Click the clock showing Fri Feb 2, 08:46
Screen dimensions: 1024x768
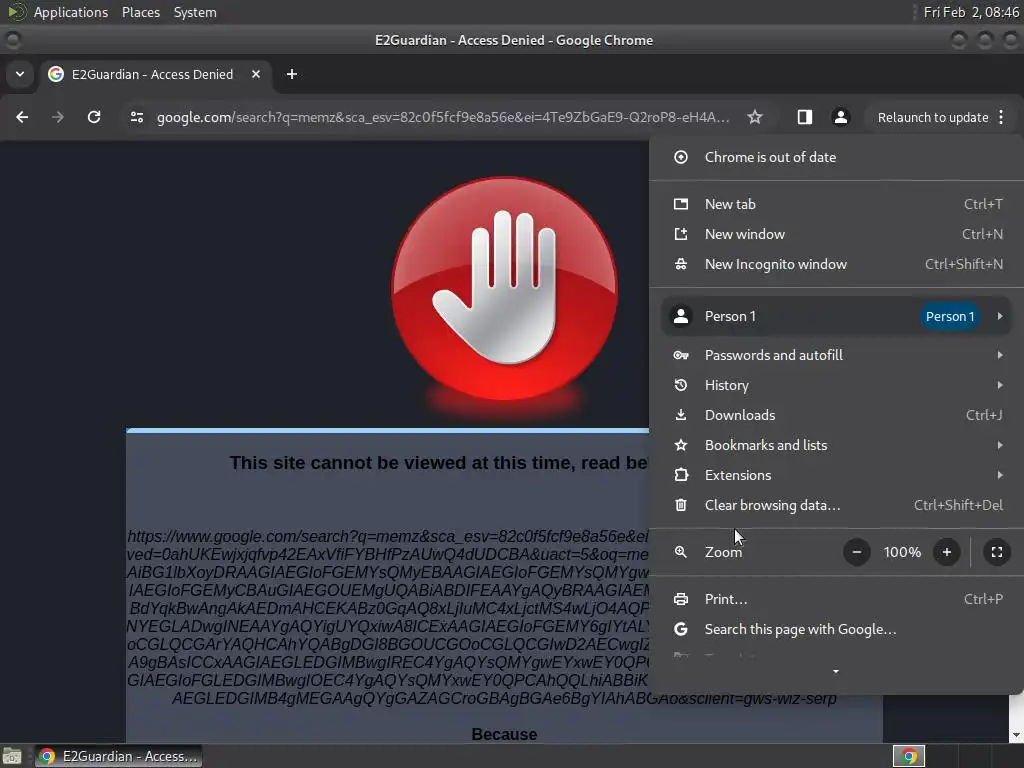[971, 12]
